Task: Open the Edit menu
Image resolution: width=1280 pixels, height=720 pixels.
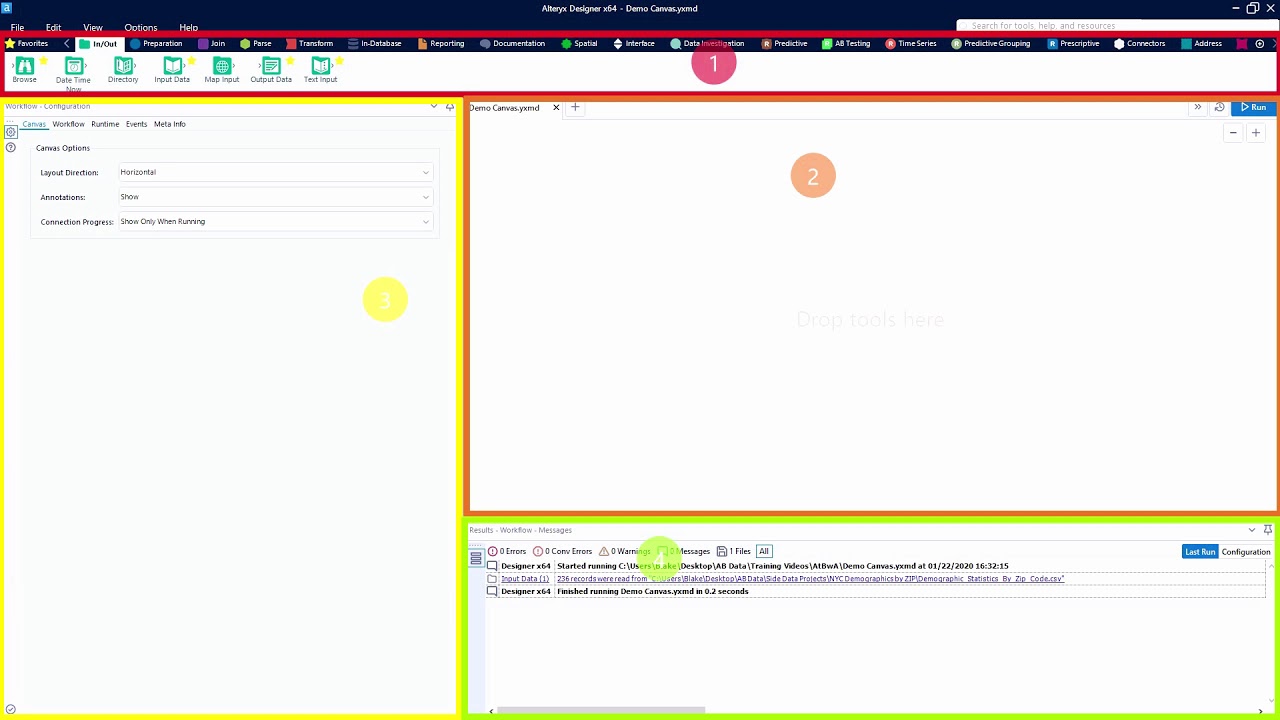Action: (53, 27)
